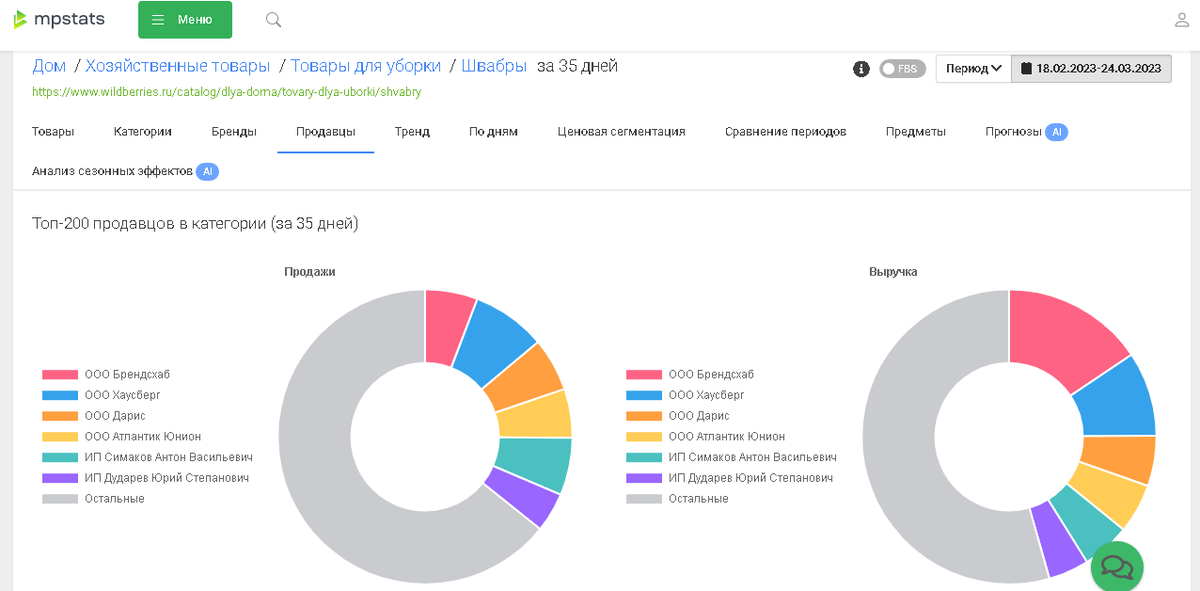Open the По дням tab
The height and width of the screenshot is (591, 1200).
[493, 131]
